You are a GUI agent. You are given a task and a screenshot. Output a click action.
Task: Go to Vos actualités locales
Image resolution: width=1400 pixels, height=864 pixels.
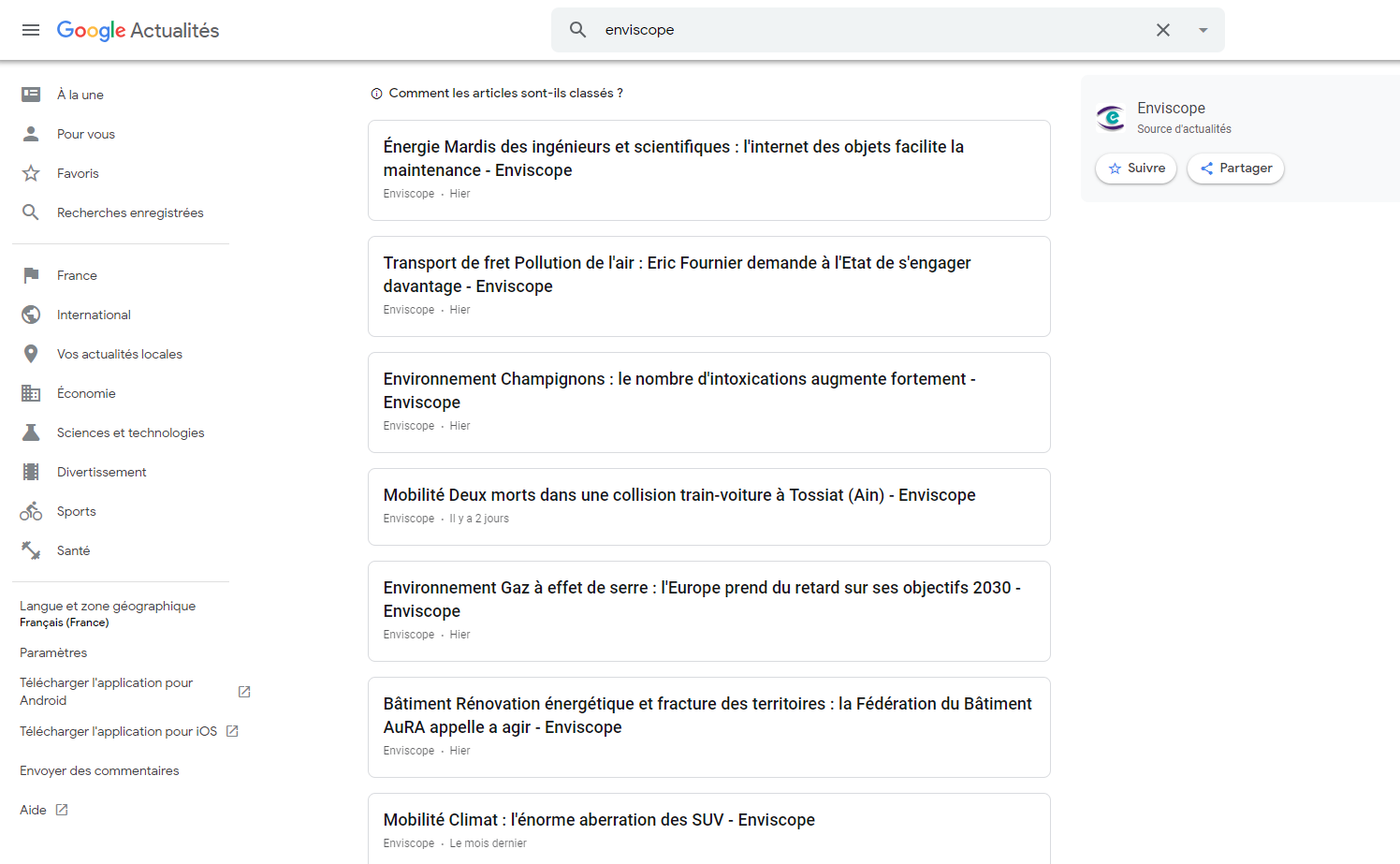[x=119, y=354]
